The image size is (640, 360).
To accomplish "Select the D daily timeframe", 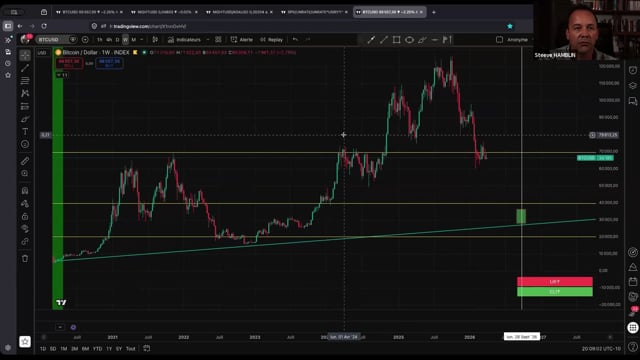I will 117,40.
